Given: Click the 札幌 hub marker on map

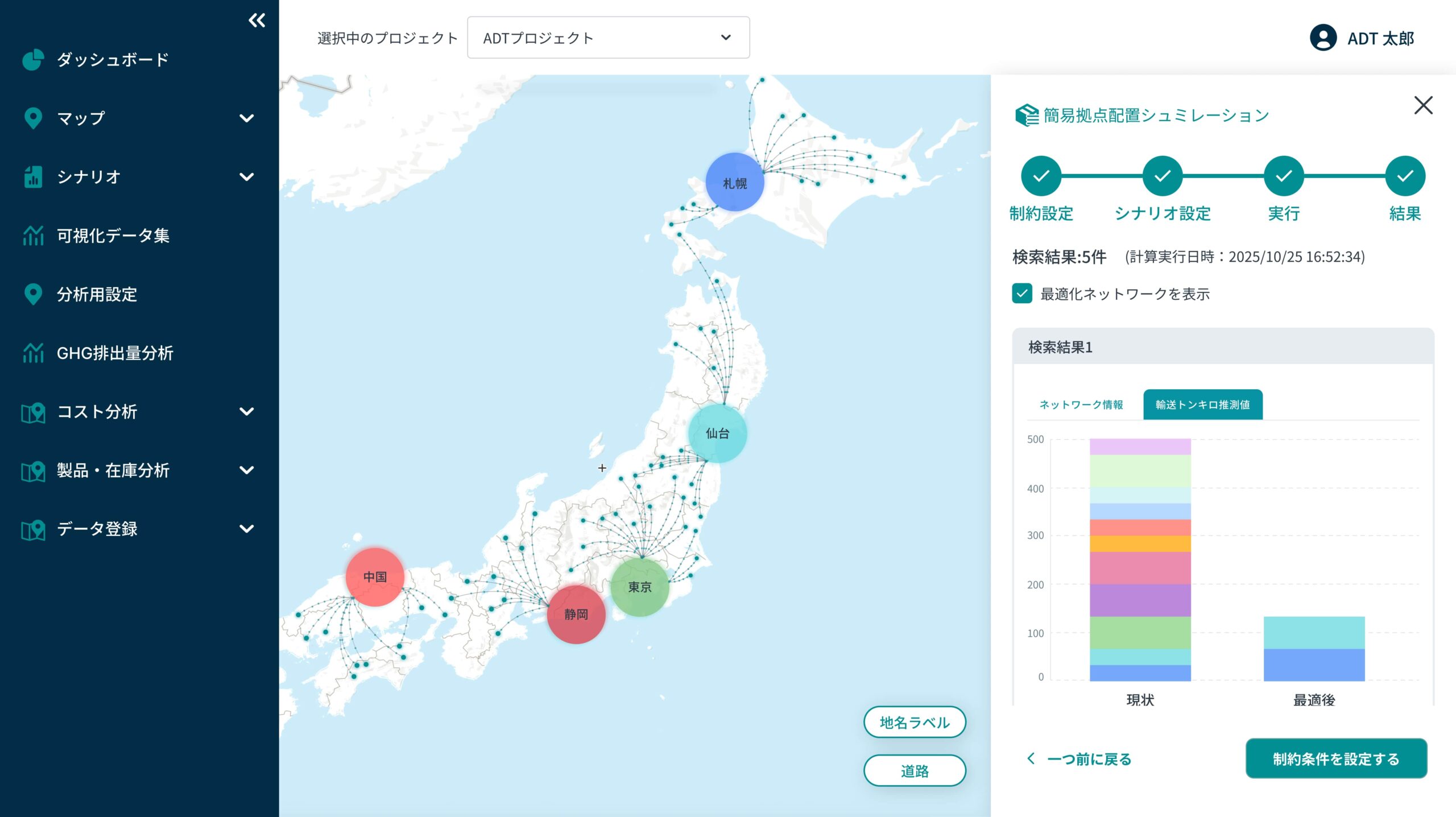Looking at the screenshot, I should (x=734, y=183).
